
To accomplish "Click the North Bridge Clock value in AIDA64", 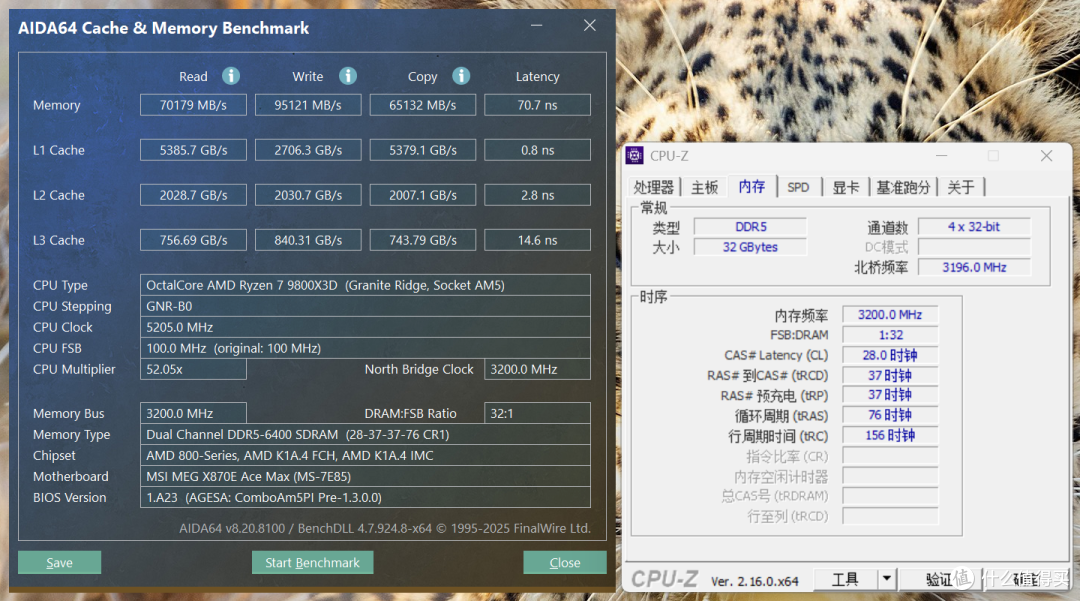I will 537,369.
